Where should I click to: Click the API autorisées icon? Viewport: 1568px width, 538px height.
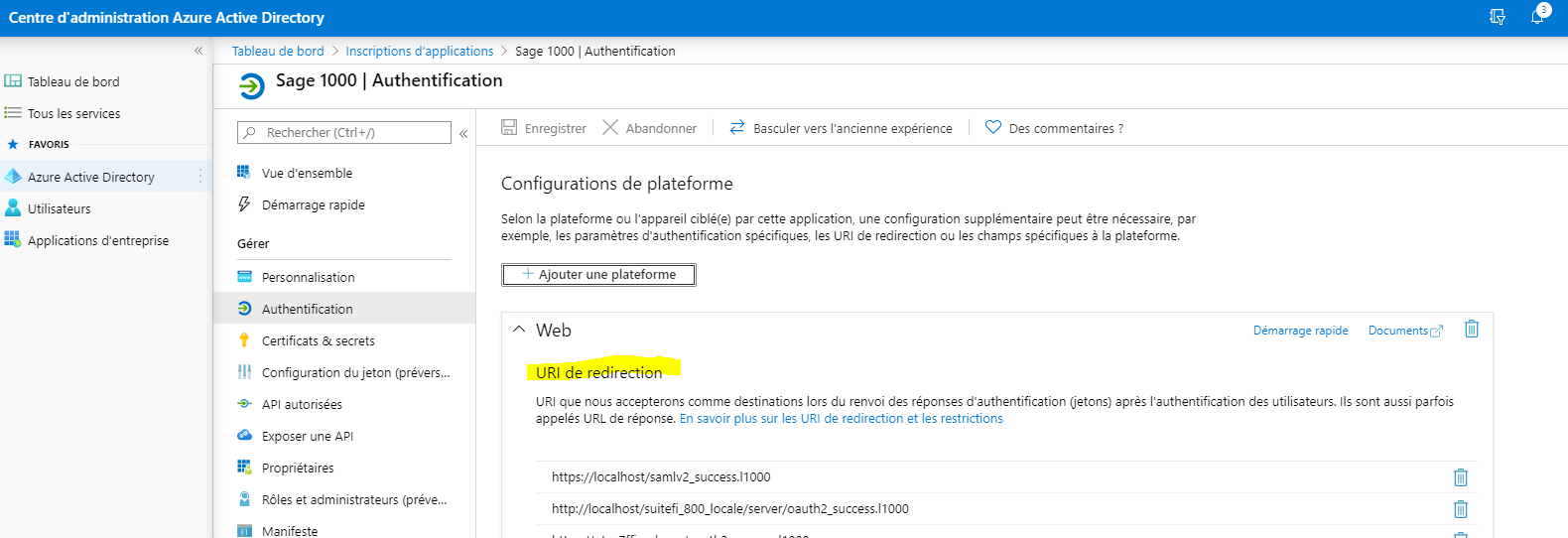(x=244, y=404)
